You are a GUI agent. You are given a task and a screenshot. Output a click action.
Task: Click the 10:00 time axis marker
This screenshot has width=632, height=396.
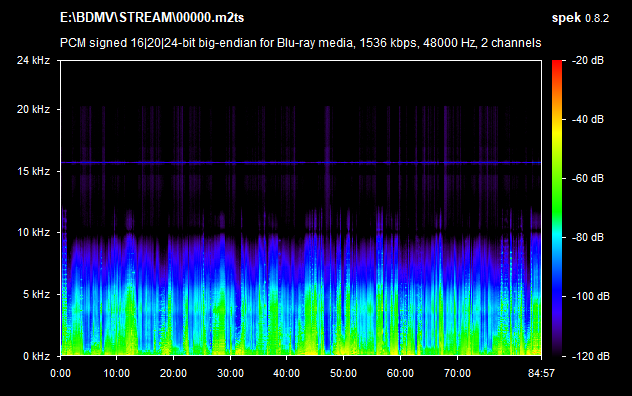tap(116, 373)
